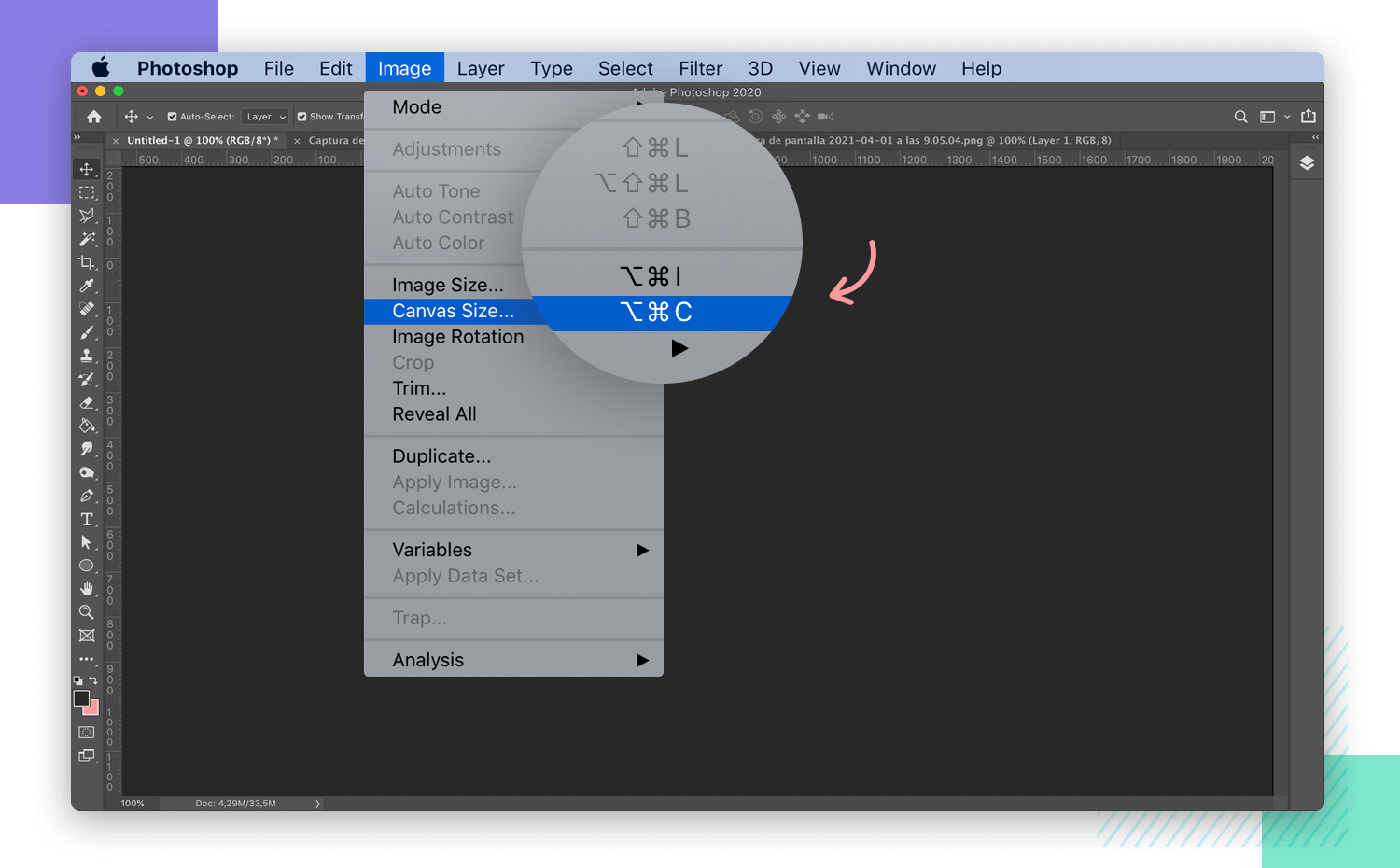Open the pink background color picker
Screen dimensions: 1400x868
click(x=93, y=709)
